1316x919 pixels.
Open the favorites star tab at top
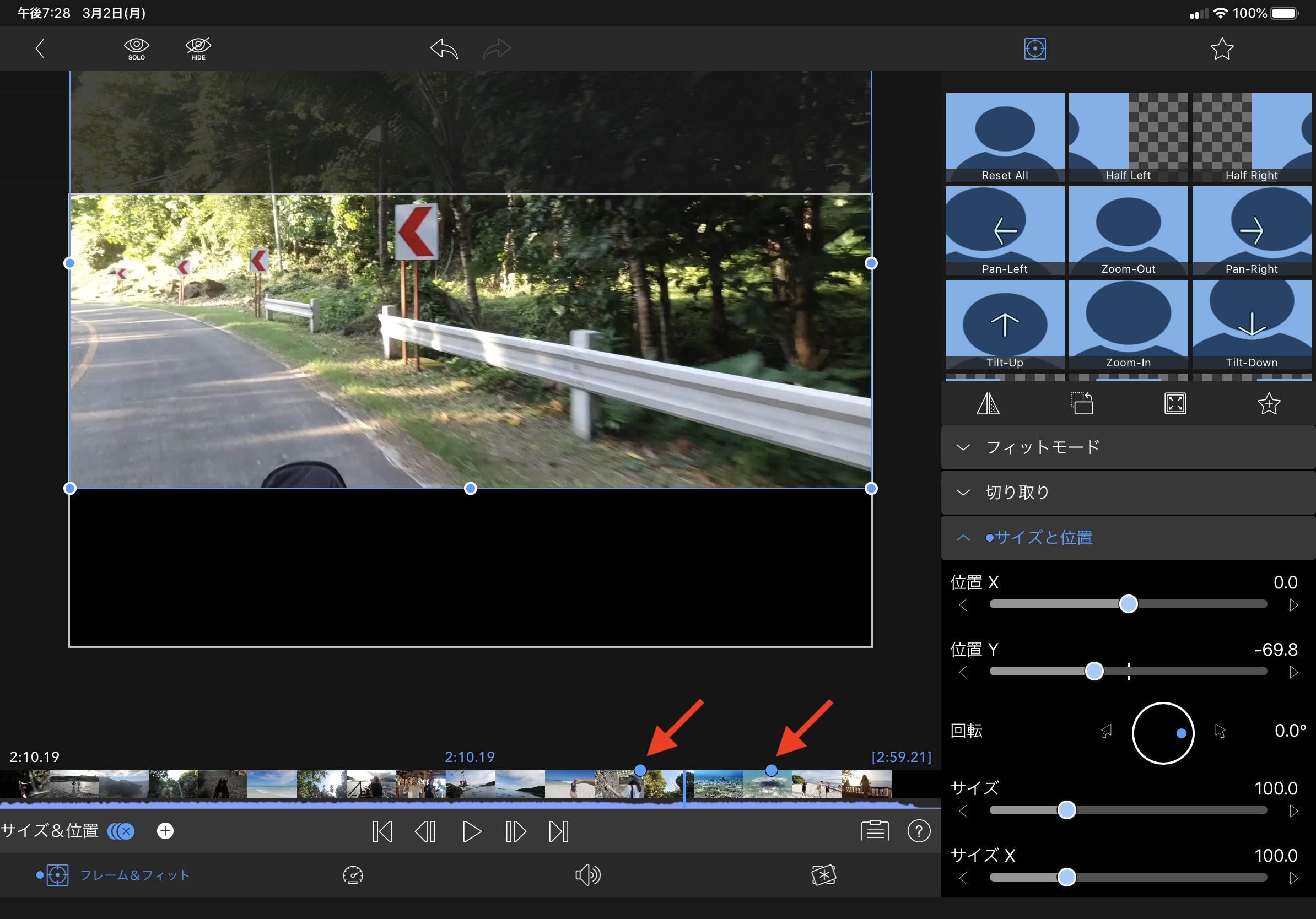tap(1221, 48)
